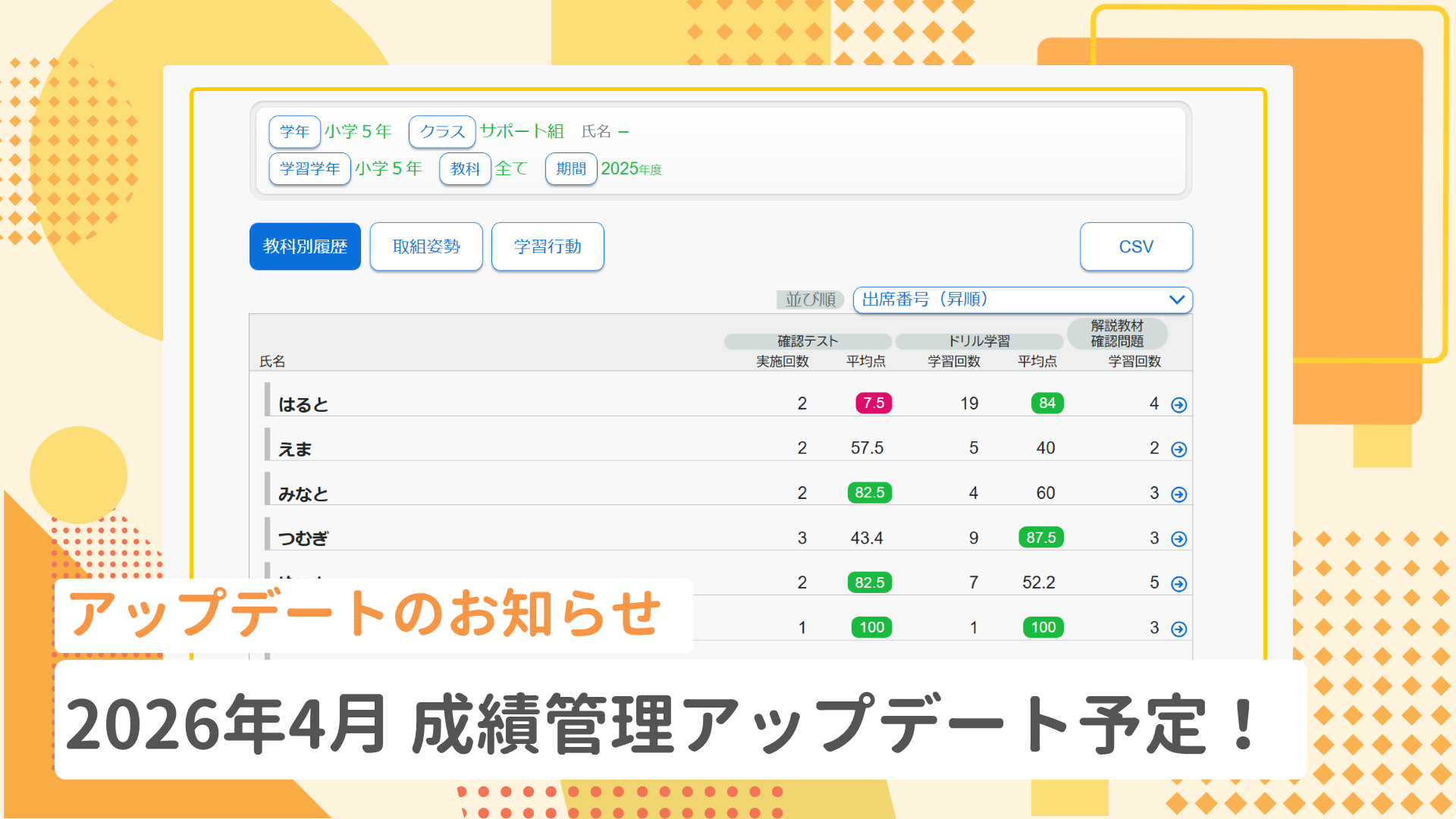Image resolution: width=1456 pixels, height=819 pixels.
Task: Open detail arrow for えま row
Action: tap(1178, 450)
